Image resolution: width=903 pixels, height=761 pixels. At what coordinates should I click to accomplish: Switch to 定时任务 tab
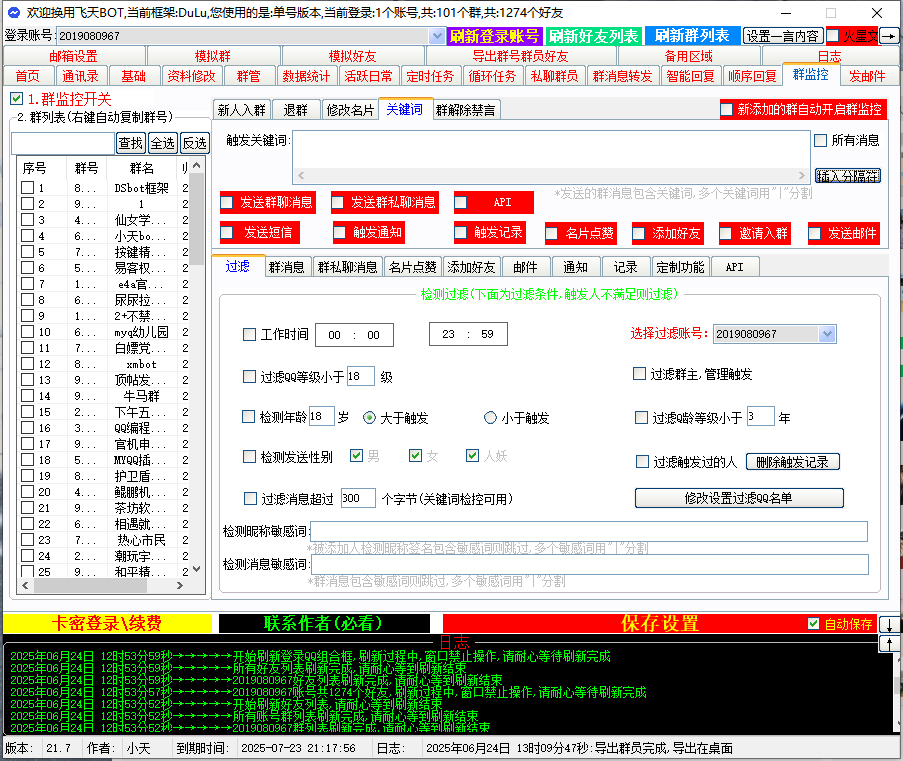(x=430, y=76)
